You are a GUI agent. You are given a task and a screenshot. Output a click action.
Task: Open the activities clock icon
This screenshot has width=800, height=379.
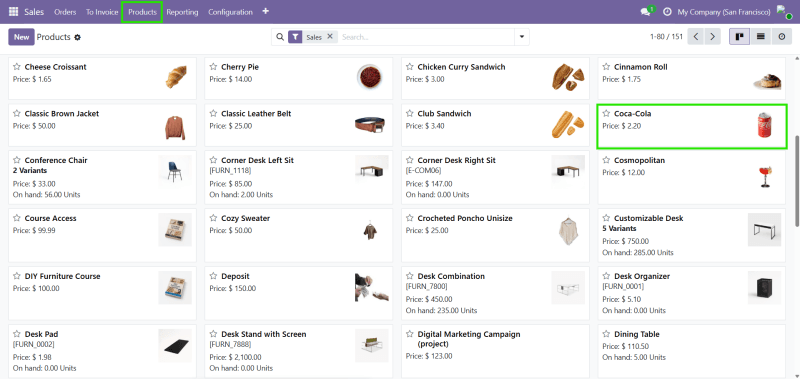[x=667, y=12]
